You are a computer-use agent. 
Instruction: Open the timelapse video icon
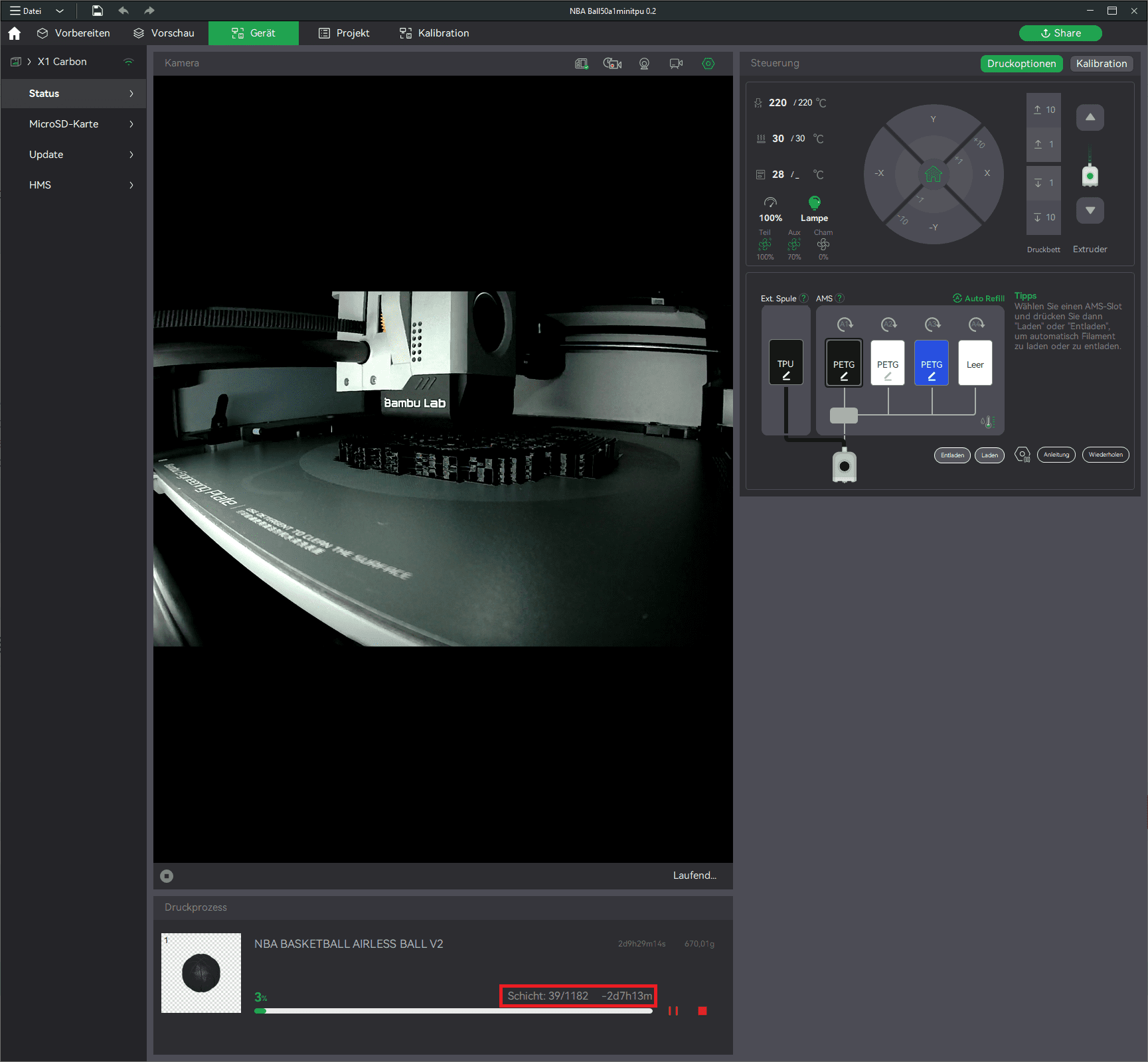pyautogui.click(x=612, y=64)
